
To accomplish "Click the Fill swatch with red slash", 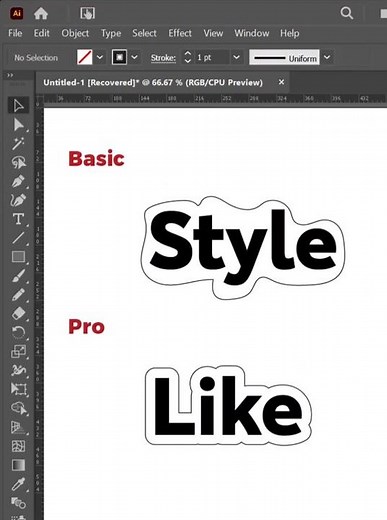I will pyautogui.click(x=85, y=57).
